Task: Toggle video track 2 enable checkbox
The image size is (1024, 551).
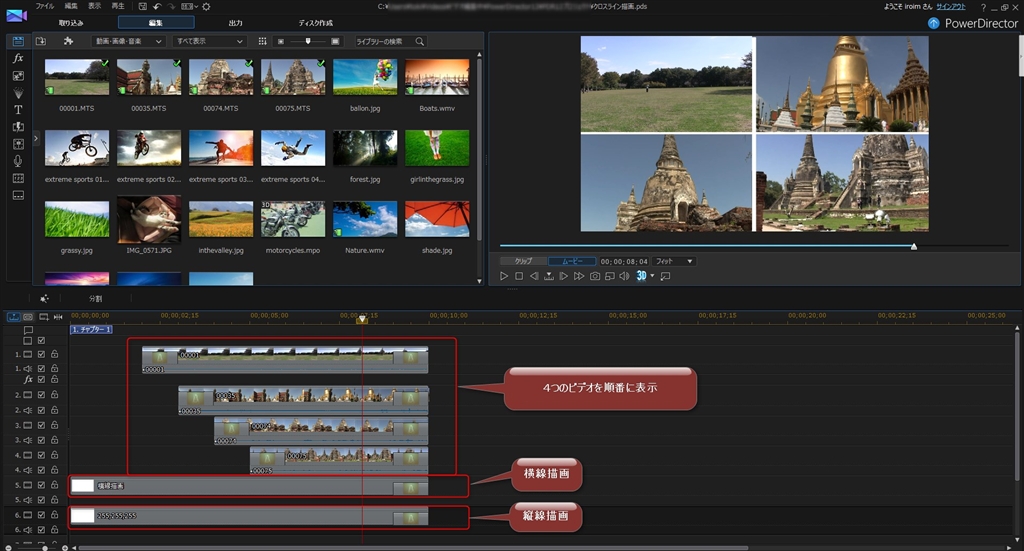Action: coord(41,395)
